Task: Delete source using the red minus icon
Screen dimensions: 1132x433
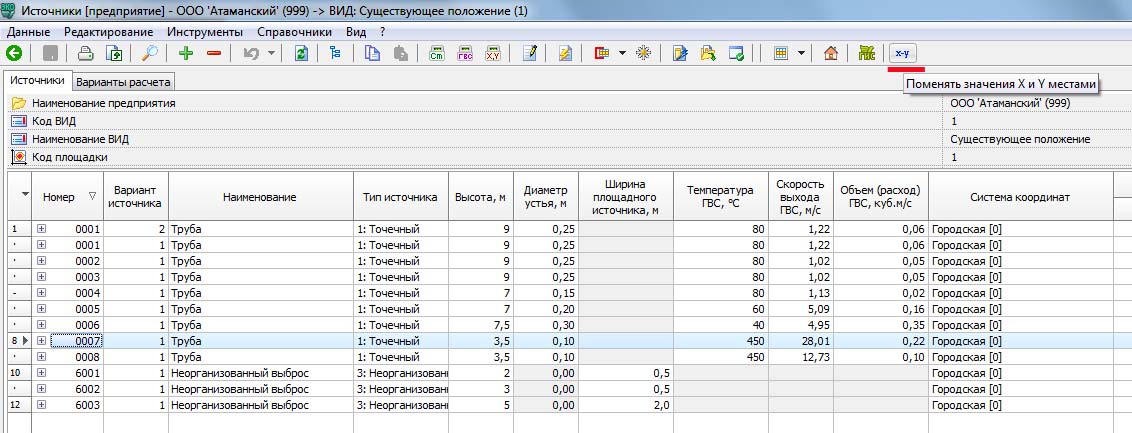Action: (213, 53)
